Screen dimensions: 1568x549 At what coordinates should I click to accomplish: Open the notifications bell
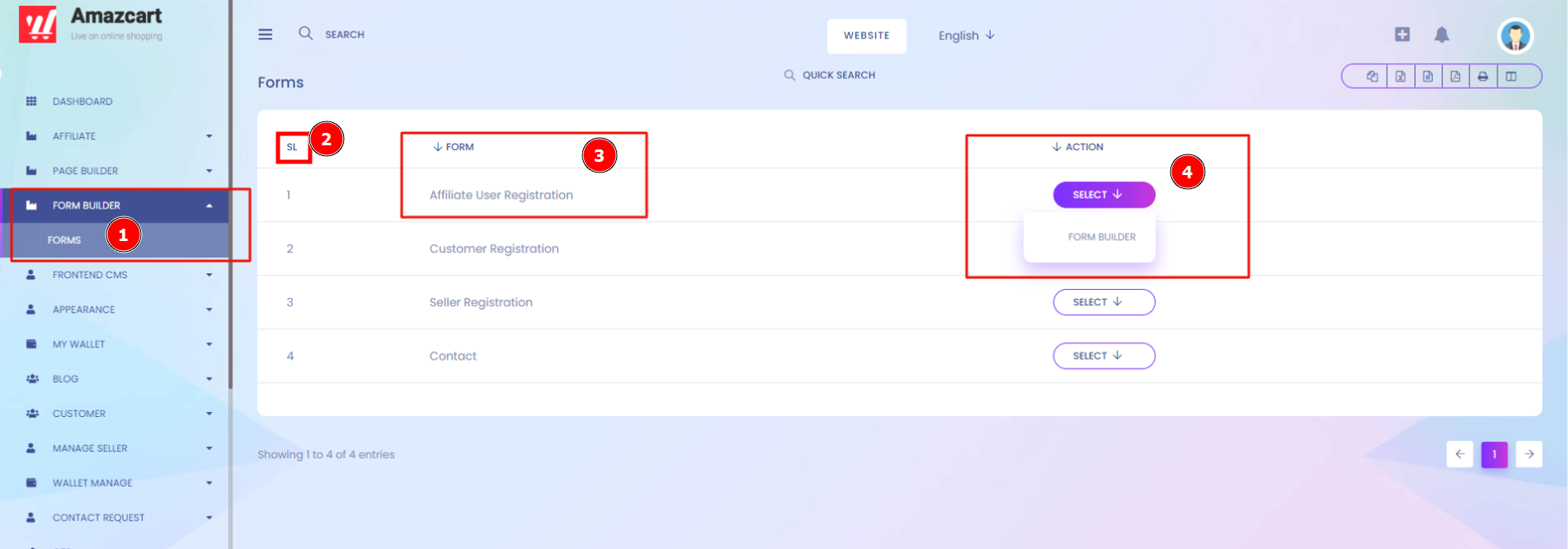(1442, 35)
